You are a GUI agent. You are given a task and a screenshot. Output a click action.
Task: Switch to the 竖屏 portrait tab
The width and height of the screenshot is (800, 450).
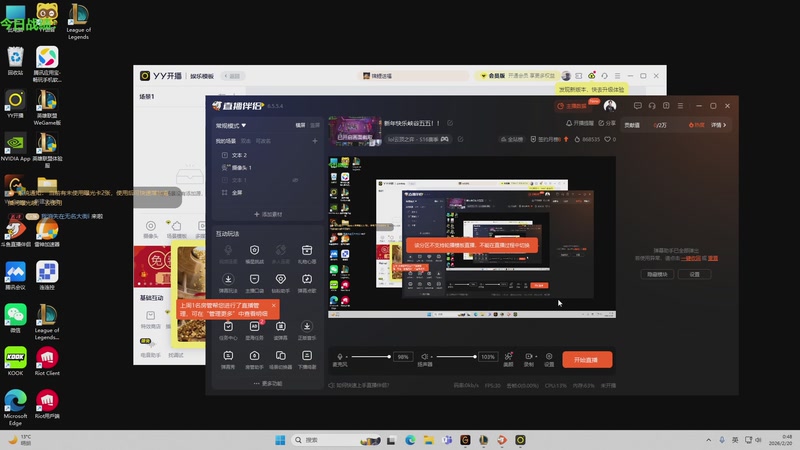pos(315,125)
